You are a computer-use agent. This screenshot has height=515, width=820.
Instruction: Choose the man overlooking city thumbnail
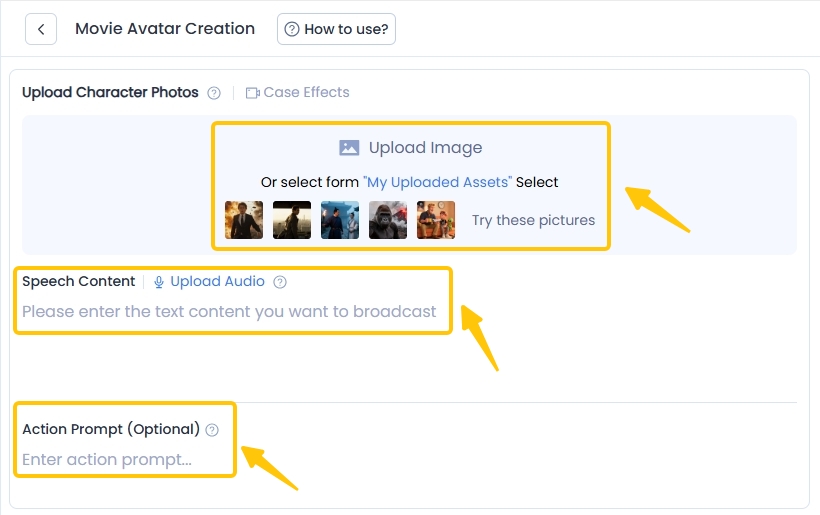292,220
